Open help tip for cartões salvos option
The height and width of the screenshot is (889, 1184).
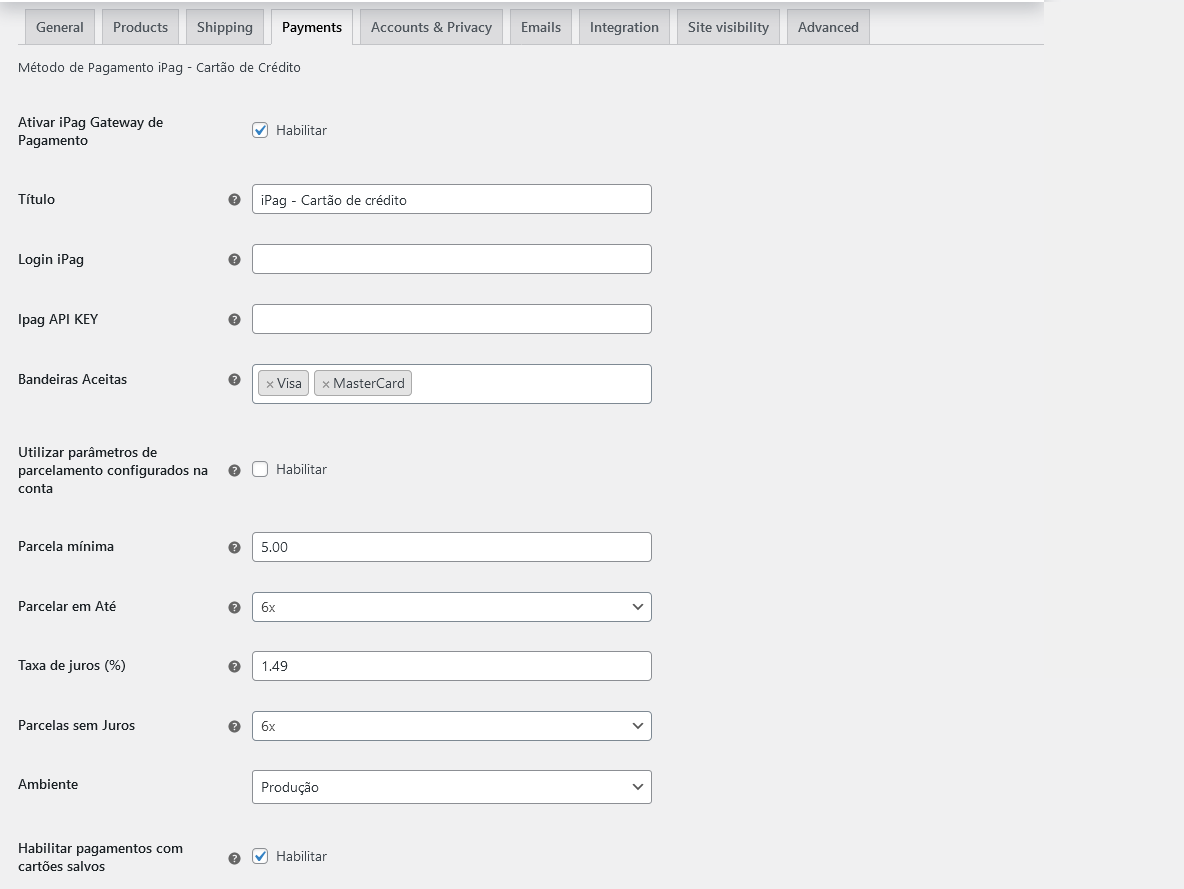pos(234,858)
